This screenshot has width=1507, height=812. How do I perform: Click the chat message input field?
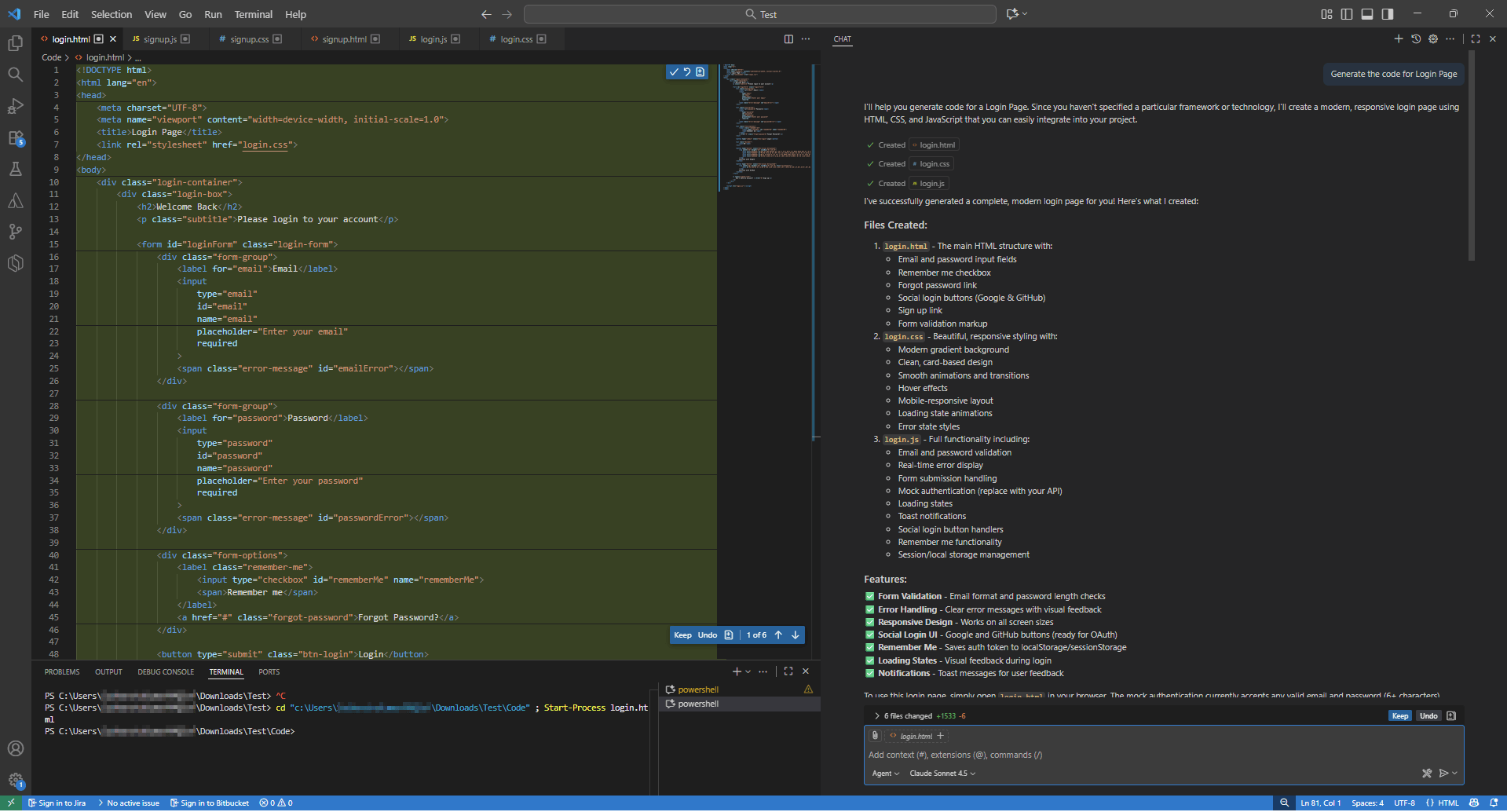[x=1164, y=755]
